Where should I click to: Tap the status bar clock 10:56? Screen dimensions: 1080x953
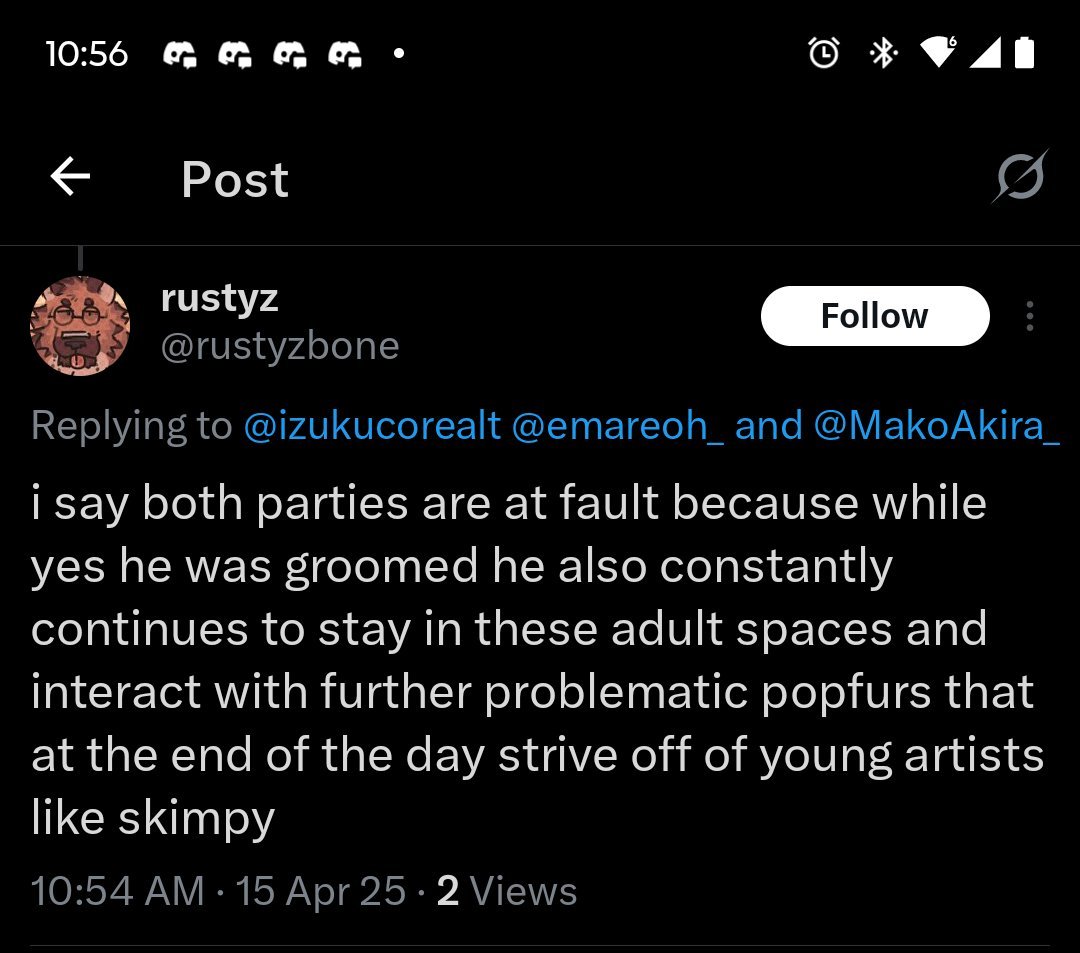point(87,54)
